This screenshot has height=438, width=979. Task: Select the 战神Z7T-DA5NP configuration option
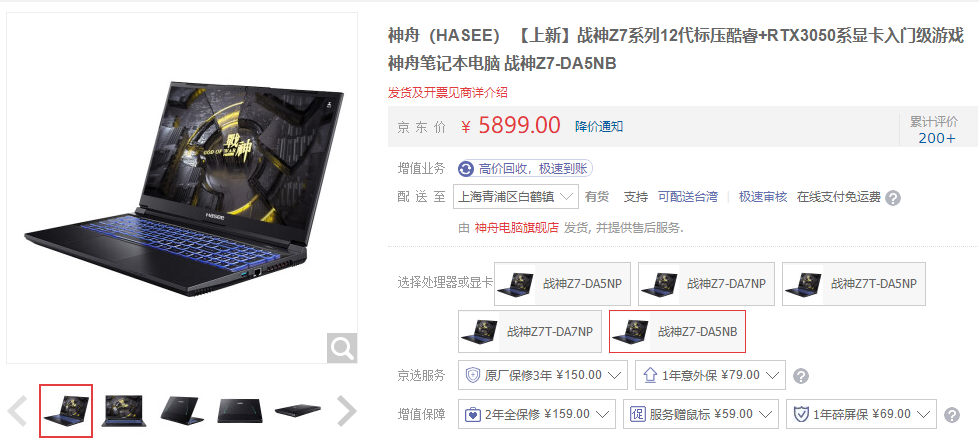coord(854,284)
